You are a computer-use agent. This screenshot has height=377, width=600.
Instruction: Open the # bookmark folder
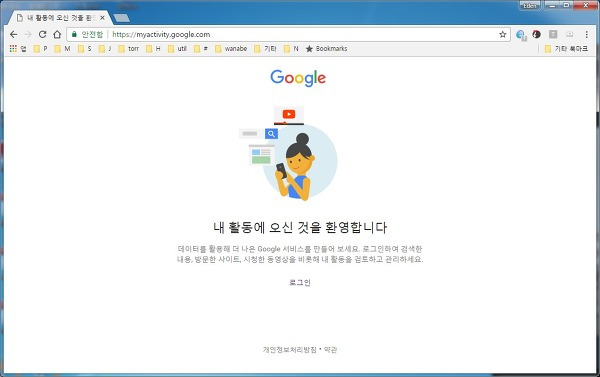pos(201,49)
